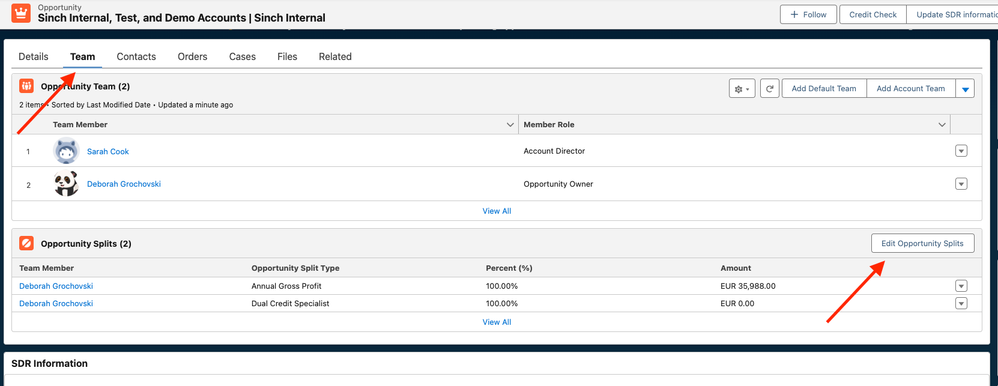998x386 pixels.
Task: Open the list settings gear menu
Action: pos(742,89)
